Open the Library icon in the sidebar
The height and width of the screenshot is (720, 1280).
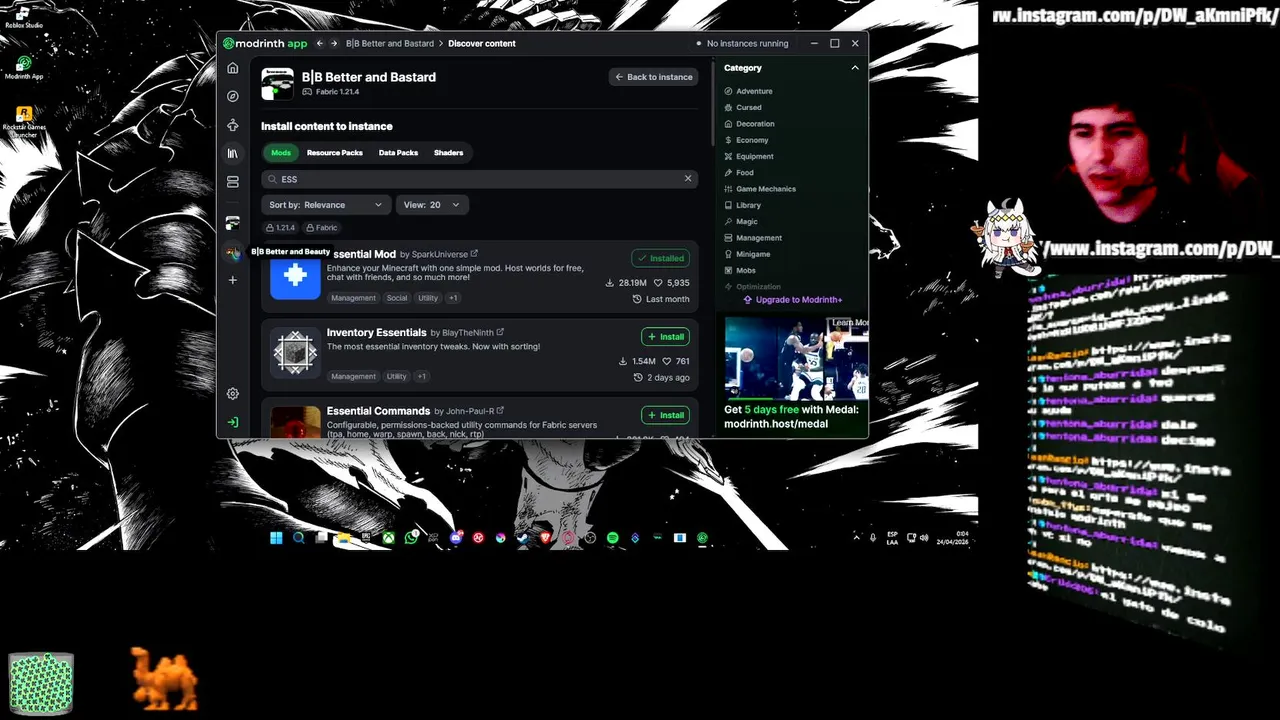tap(233, 153)
